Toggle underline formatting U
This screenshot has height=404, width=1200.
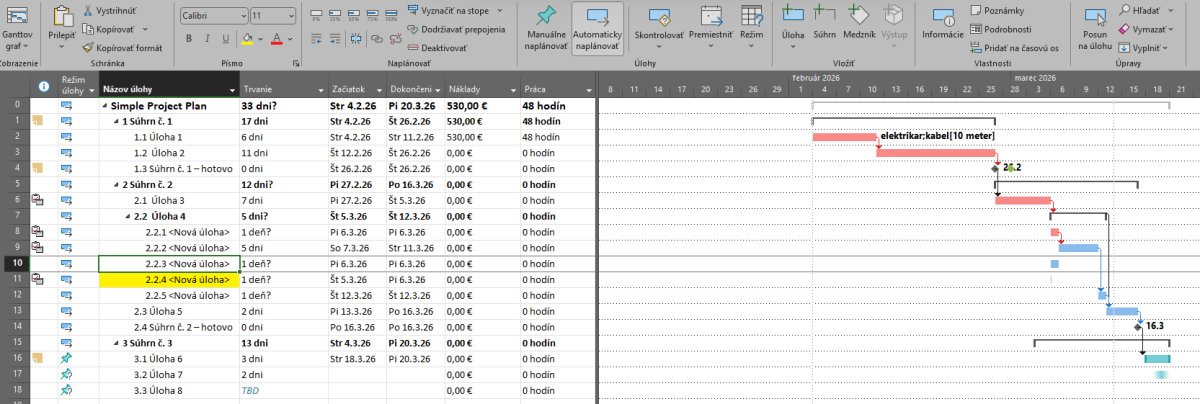click(227, 39)
